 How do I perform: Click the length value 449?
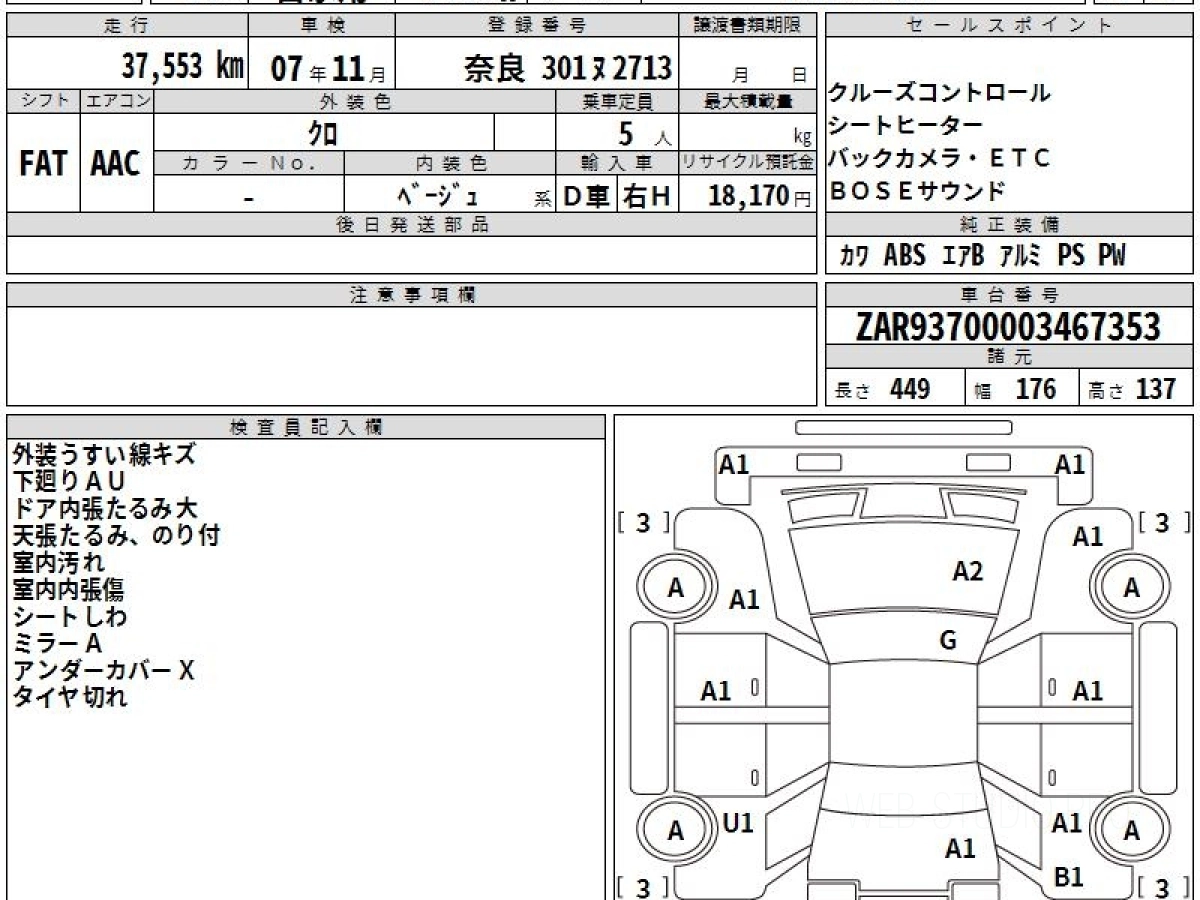pos(910,389)
